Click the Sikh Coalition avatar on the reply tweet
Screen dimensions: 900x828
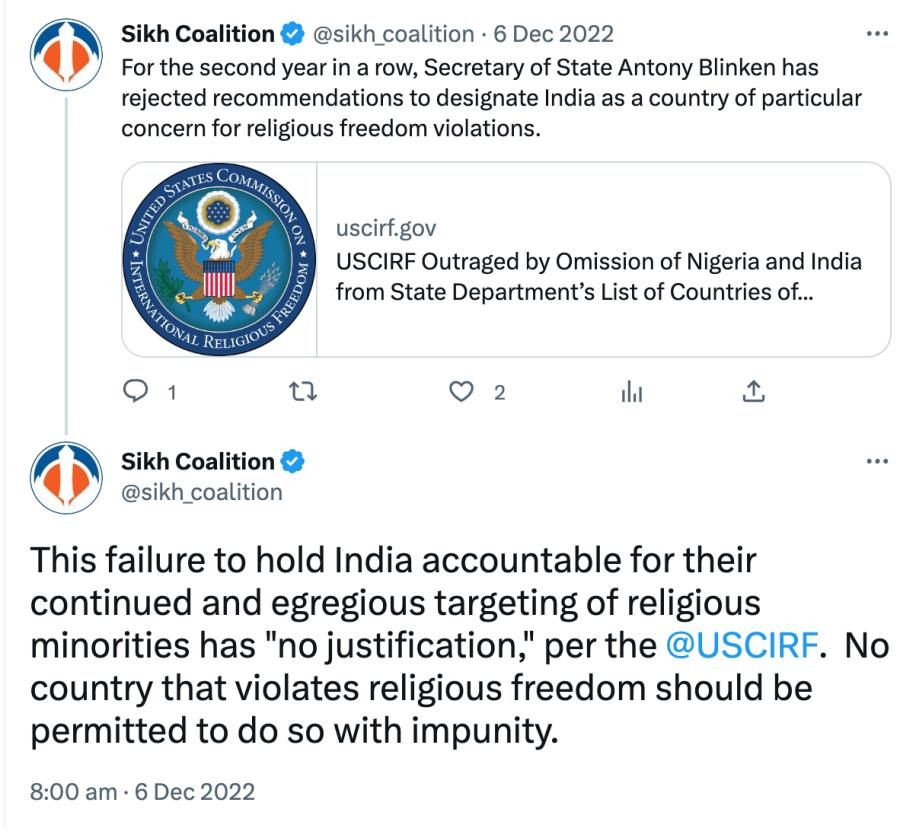pos(66,477)
